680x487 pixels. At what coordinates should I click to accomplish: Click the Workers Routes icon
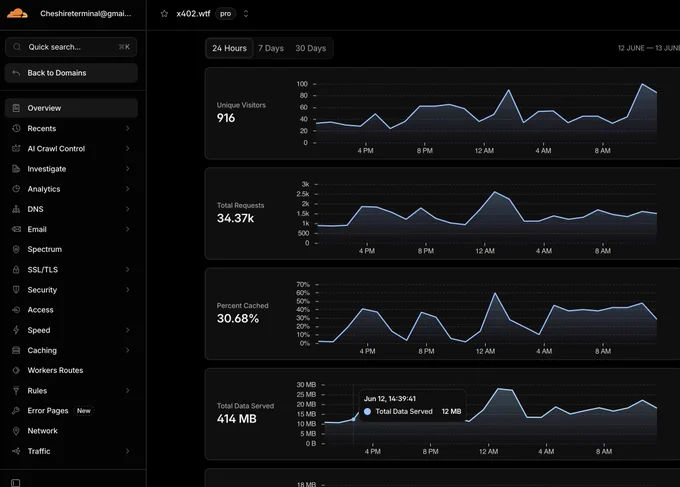click(16, 370)
